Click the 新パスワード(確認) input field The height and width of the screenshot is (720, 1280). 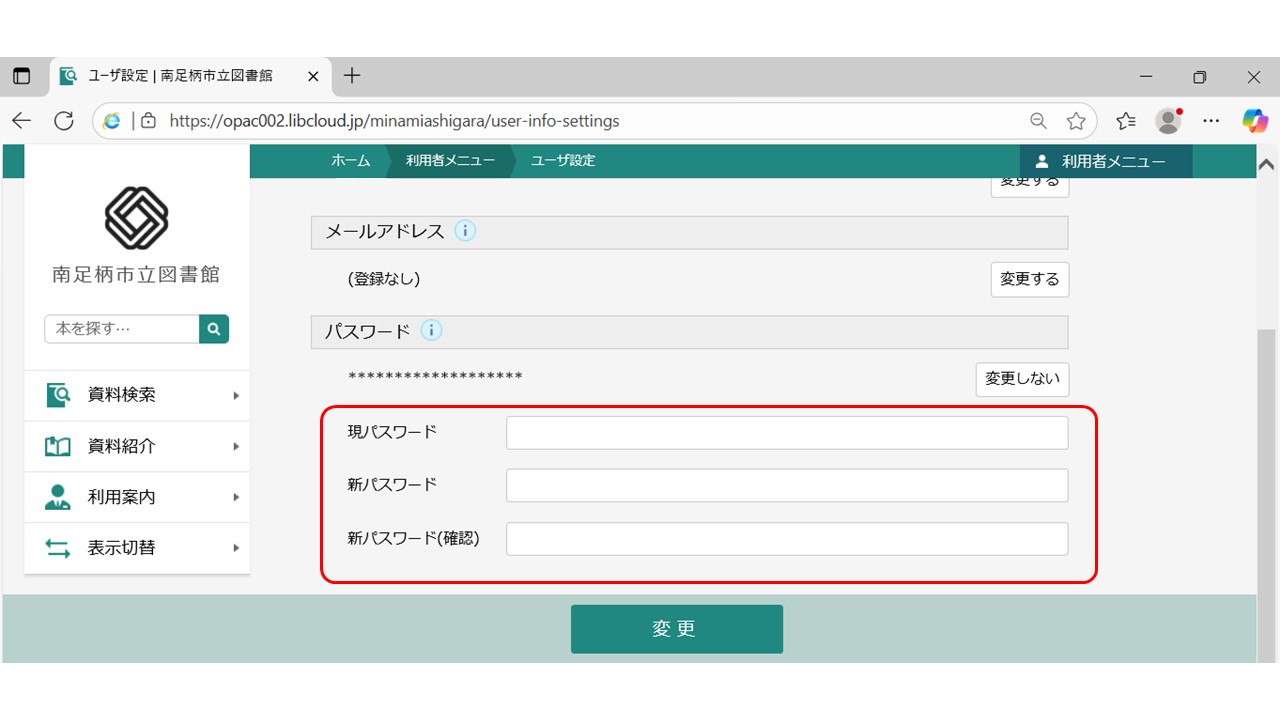click(x=786, y=539)
